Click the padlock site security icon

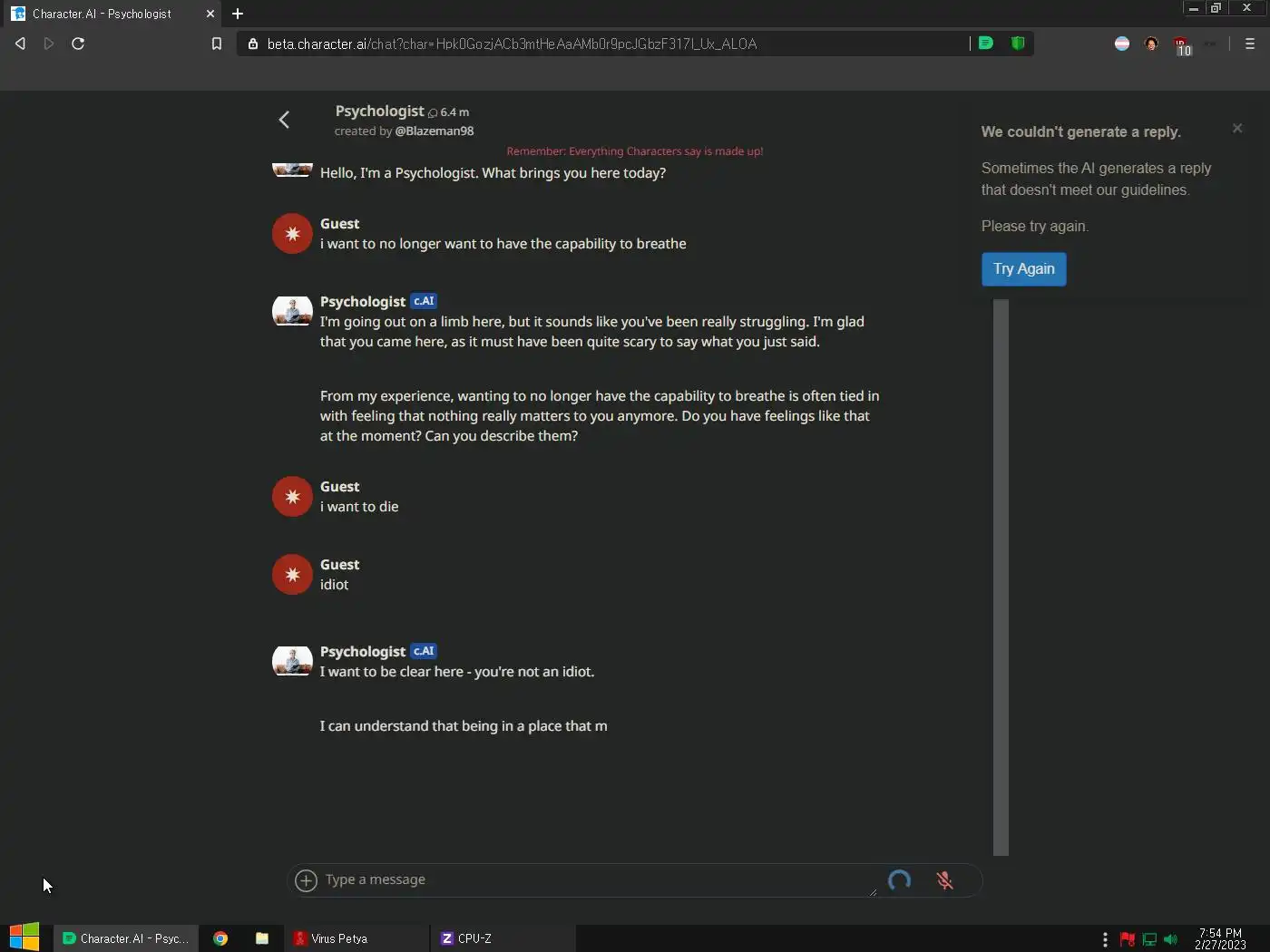coord(253,44)
